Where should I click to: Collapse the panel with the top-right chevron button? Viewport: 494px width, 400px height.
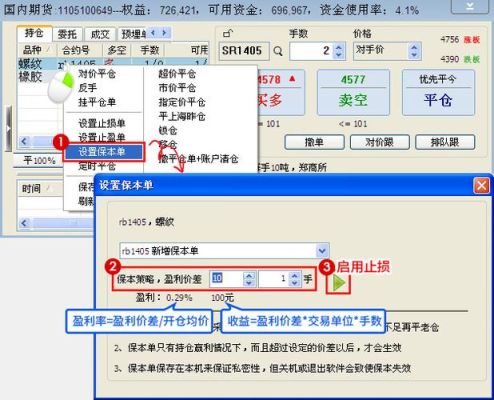click(x=469, y=6)
